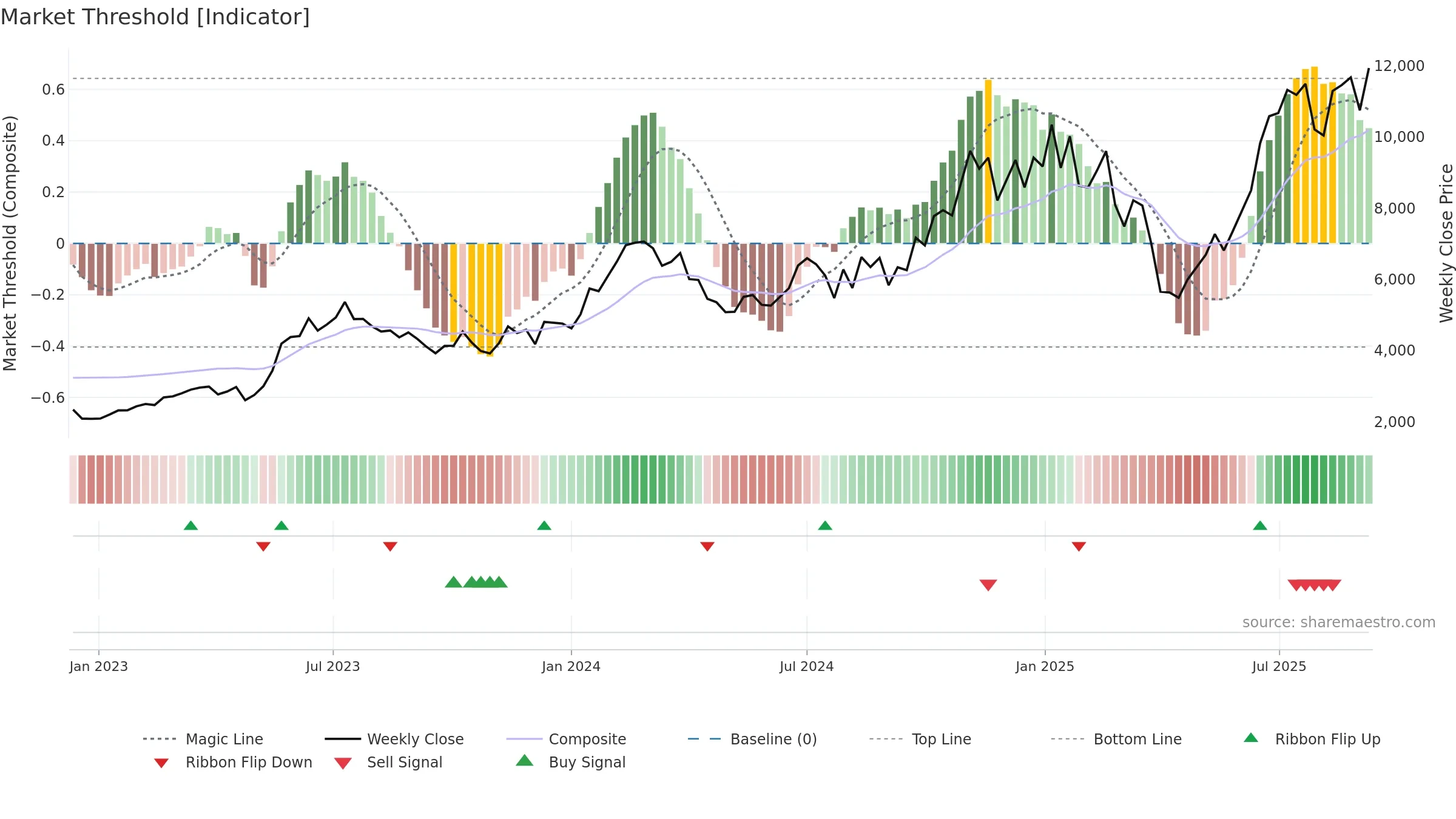Viewport: 1456px width, 819px height.
Task: Click the 0.6 left axis tick label
Action: pyautogui.click(x=53, y=89)
